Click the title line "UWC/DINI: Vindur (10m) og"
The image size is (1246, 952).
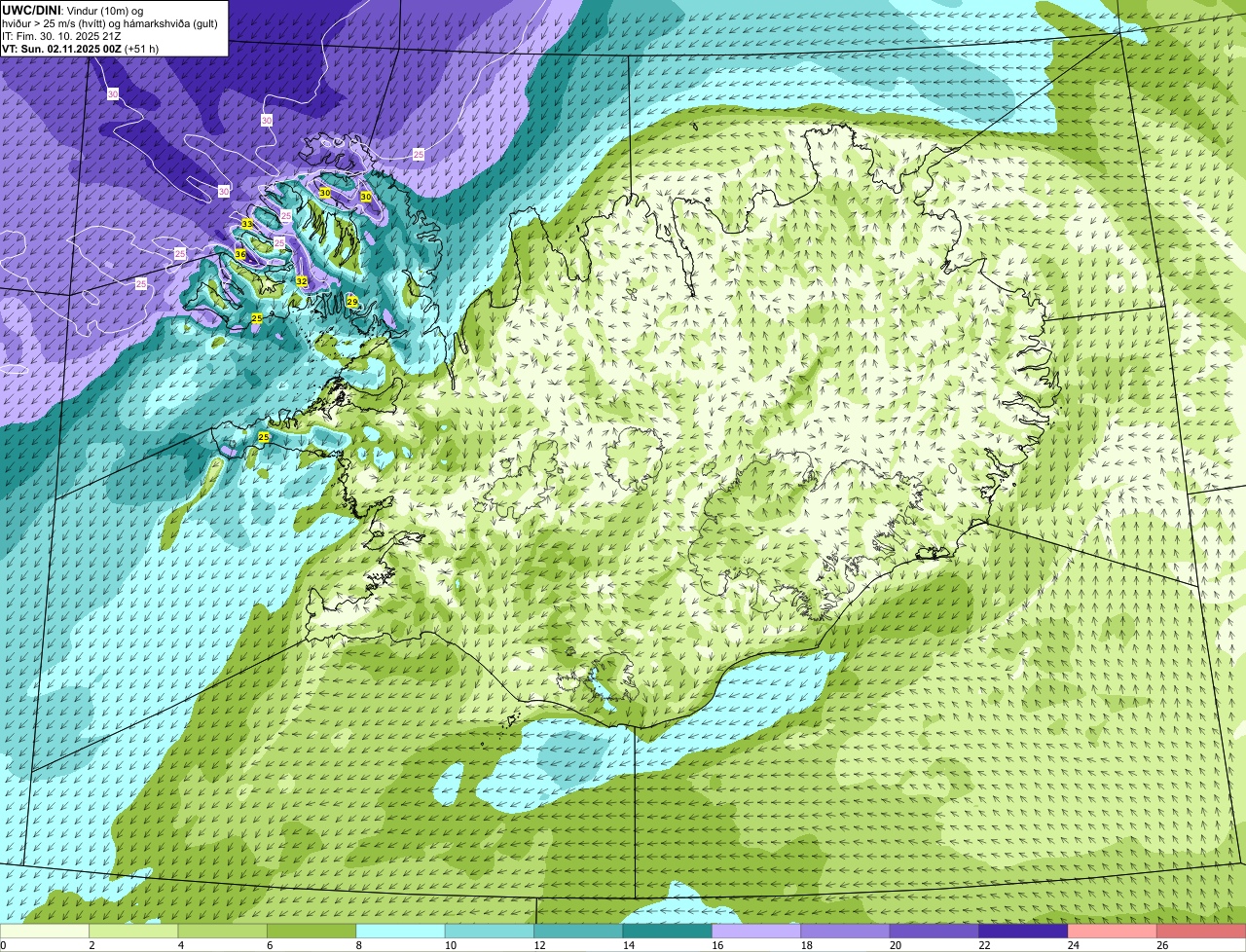point(73,10)
